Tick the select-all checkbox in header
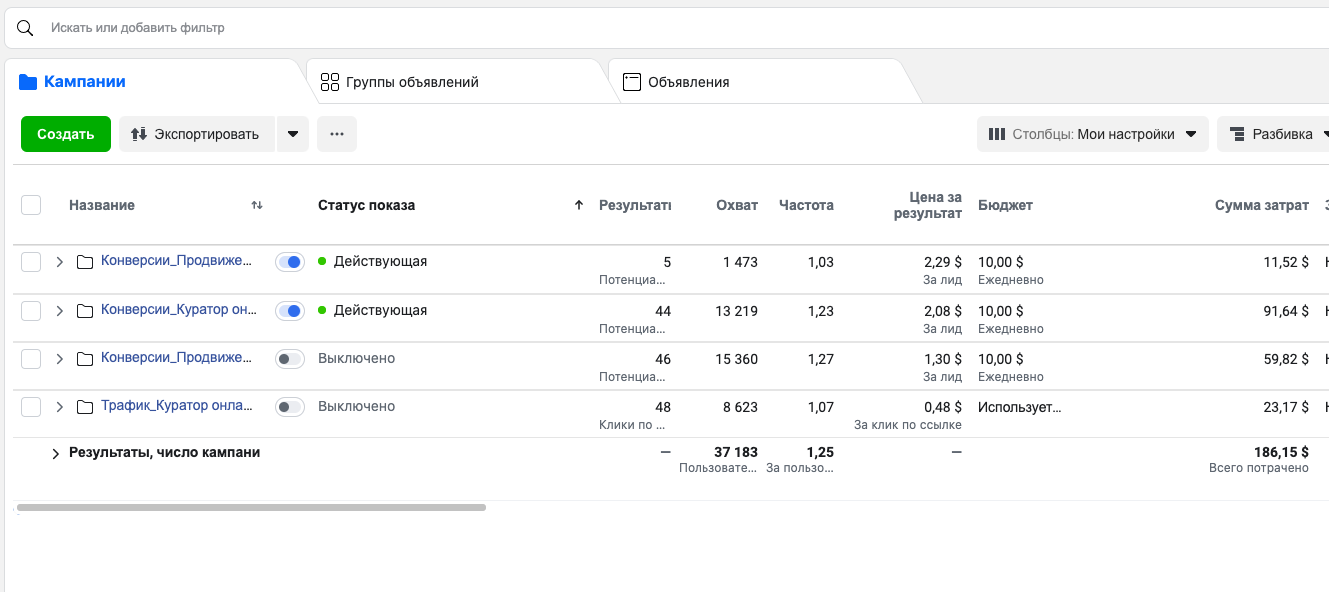Screen dimensions: 1329x592 click(x=31, y=205)
